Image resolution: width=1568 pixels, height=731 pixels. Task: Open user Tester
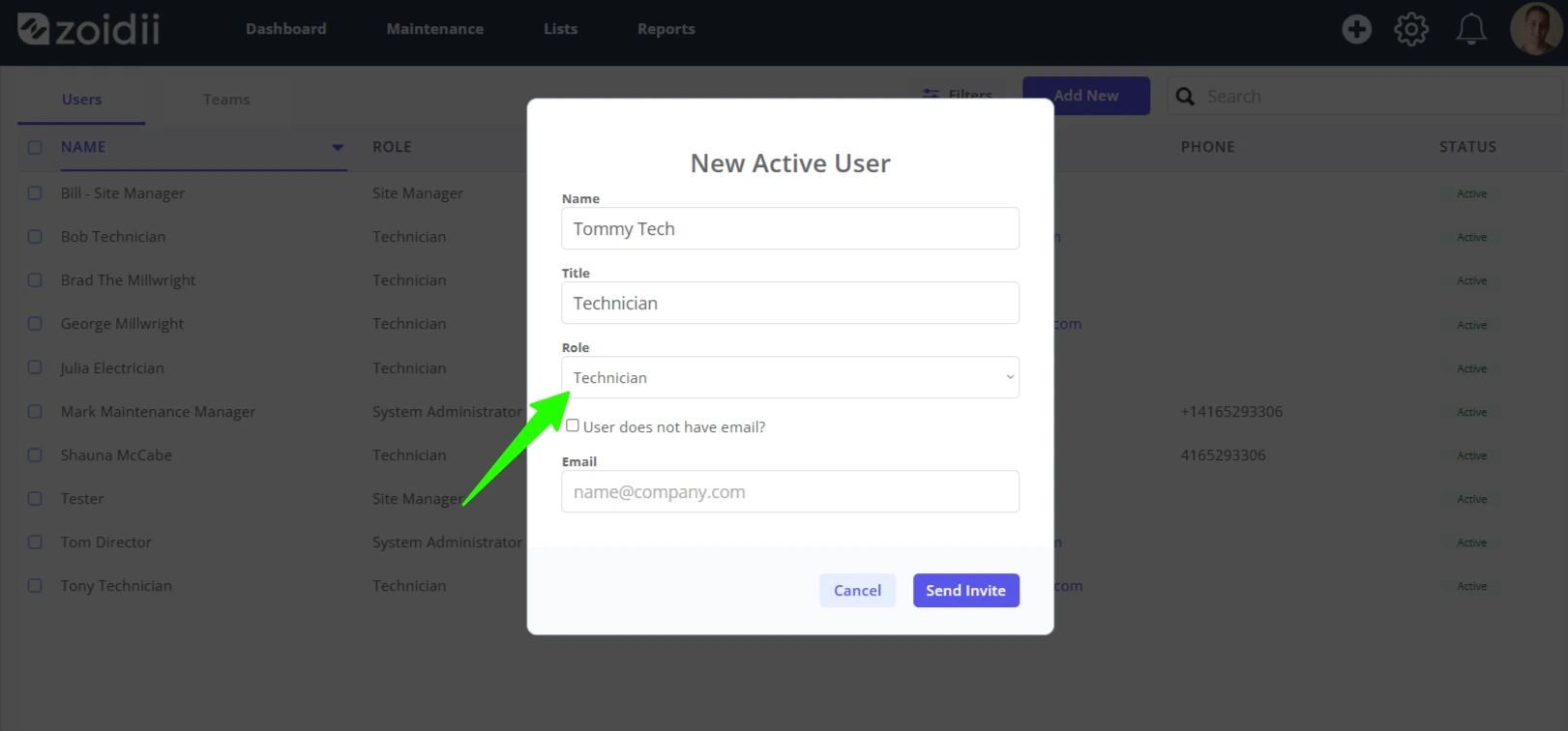[x=82, y=499]
